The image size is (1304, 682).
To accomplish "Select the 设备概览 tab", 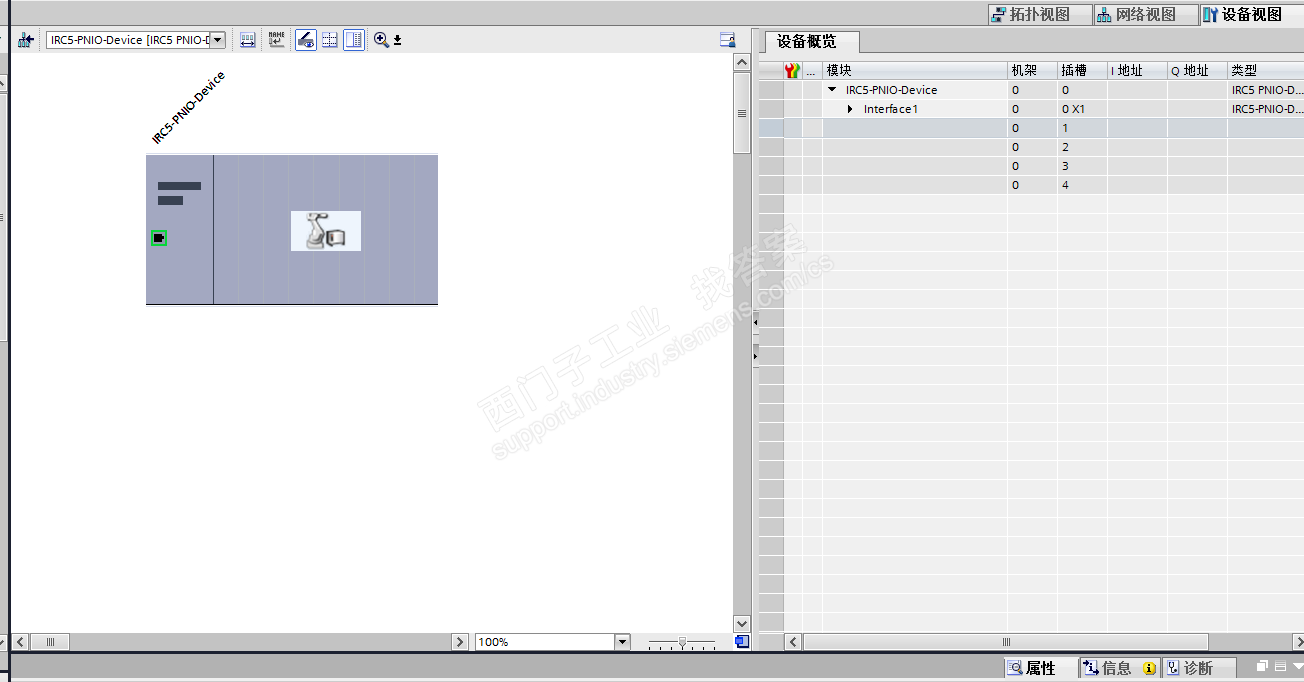I will pyautogui.click(x=812, y=42).
